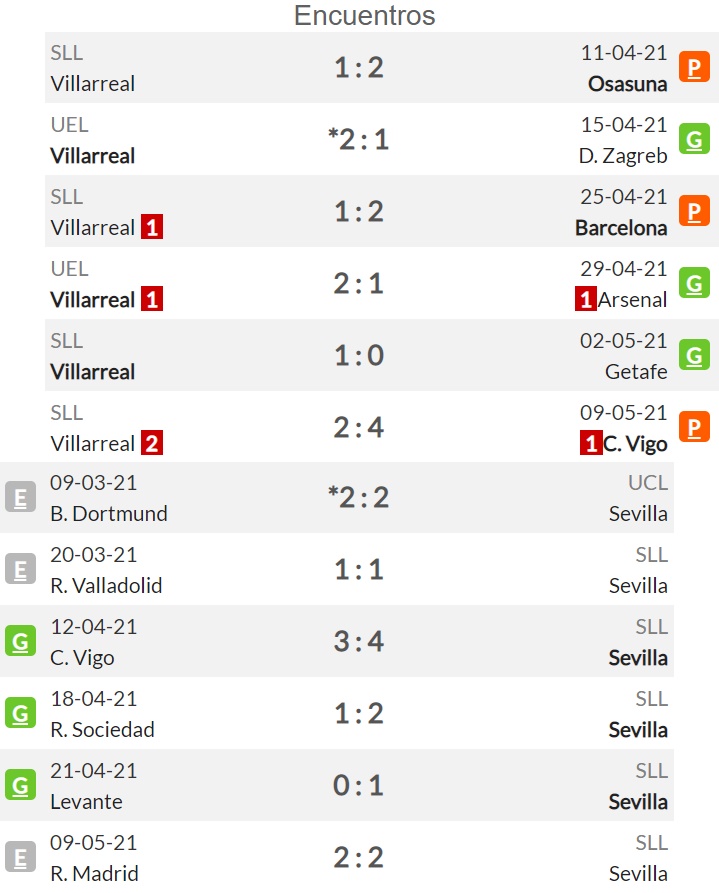Click green G badge for R. Sociedad match

(21, 713)
